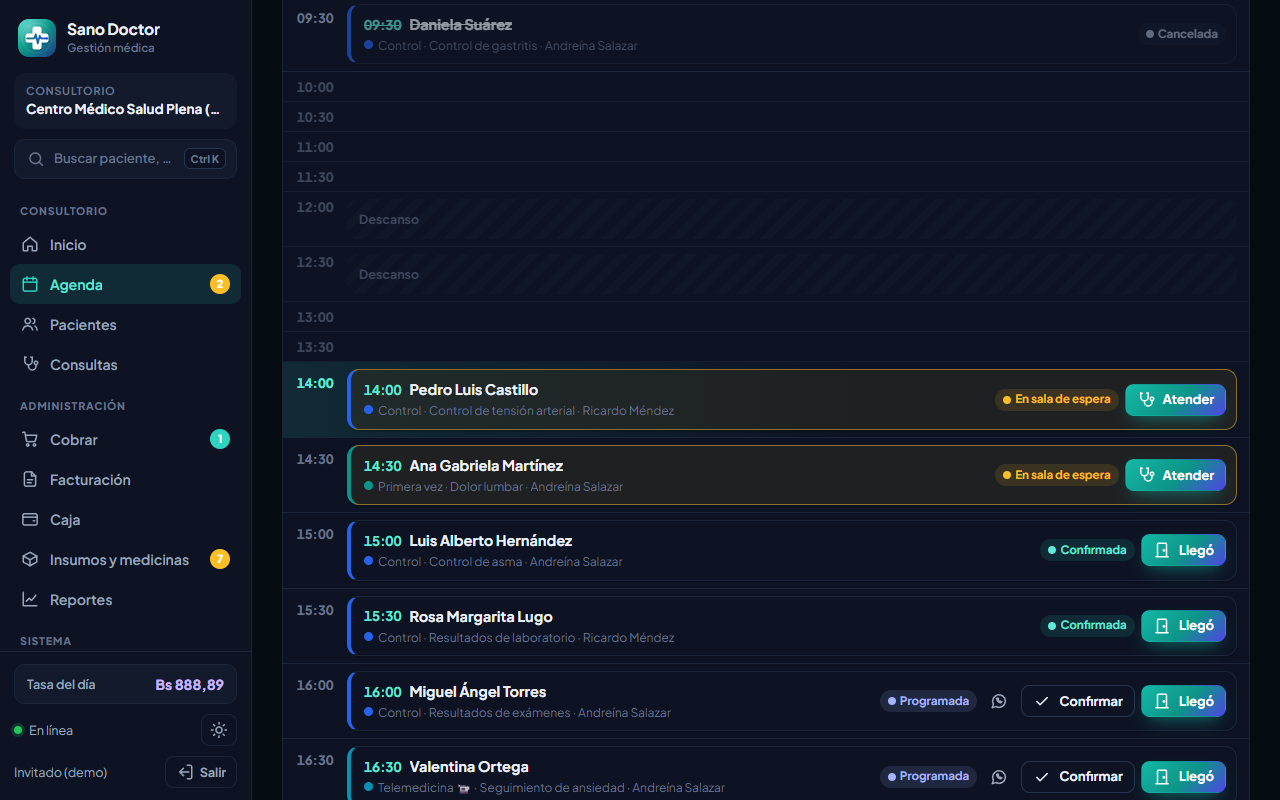The image size is (1280, 800).
Task: Click the Cobrar badge showing 1
Action: click(220, 439)
